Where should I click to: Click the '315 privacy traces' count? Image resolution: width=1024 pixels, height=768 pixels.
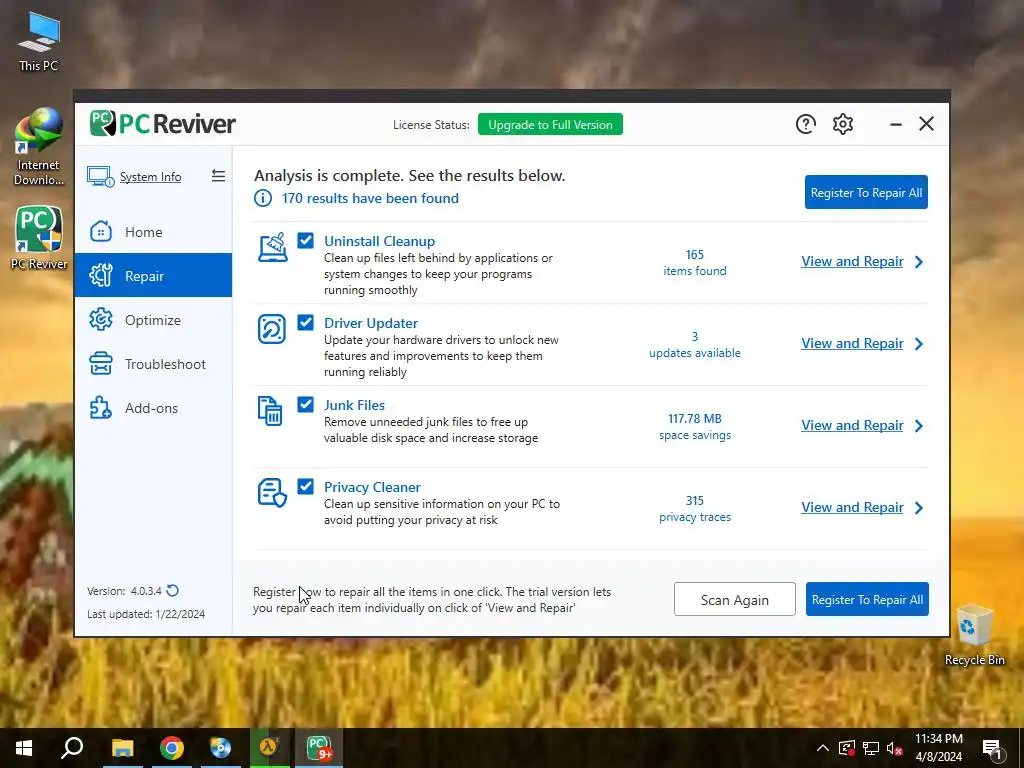point(695,509)
